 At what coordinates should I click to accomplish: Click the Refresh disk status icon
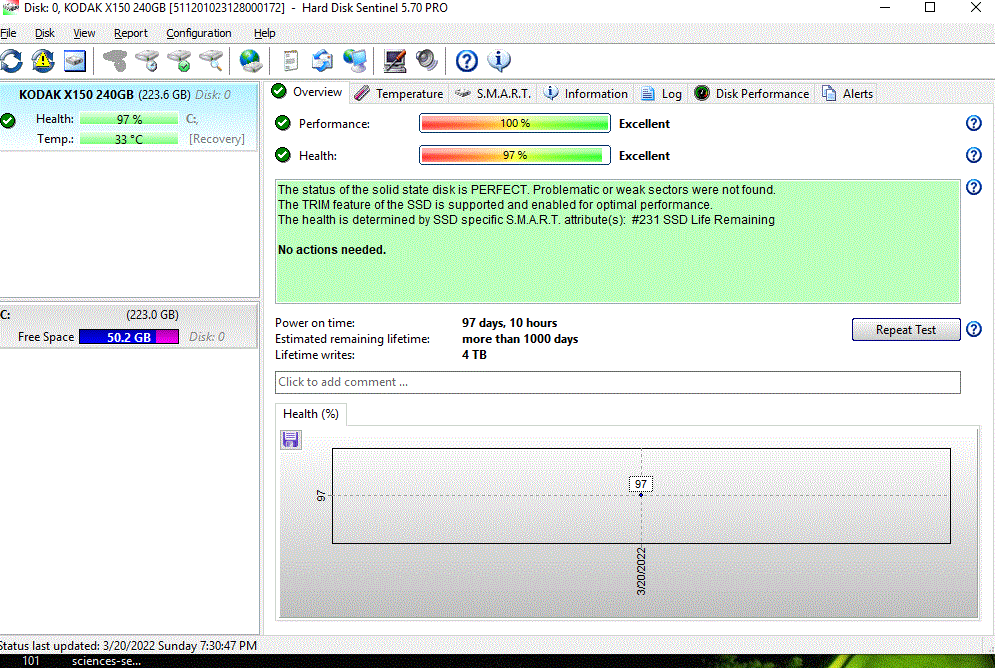click(x=11, y=61)
